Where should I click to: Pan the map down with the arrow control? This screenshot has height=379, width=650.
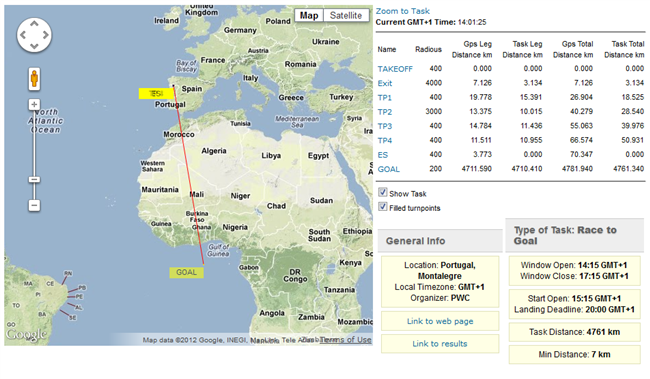(34, 46)
